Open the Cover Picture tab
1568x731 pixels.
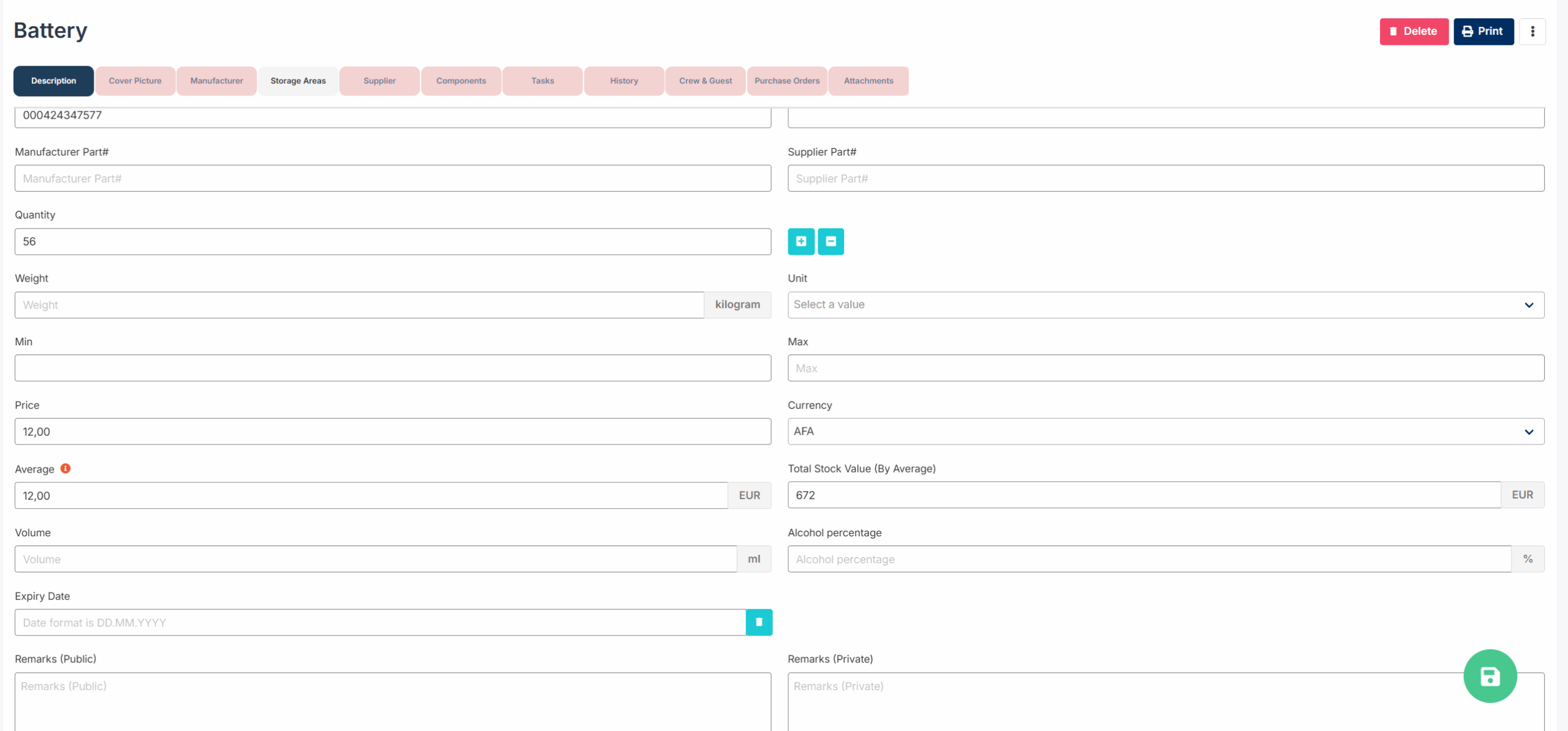135,81
